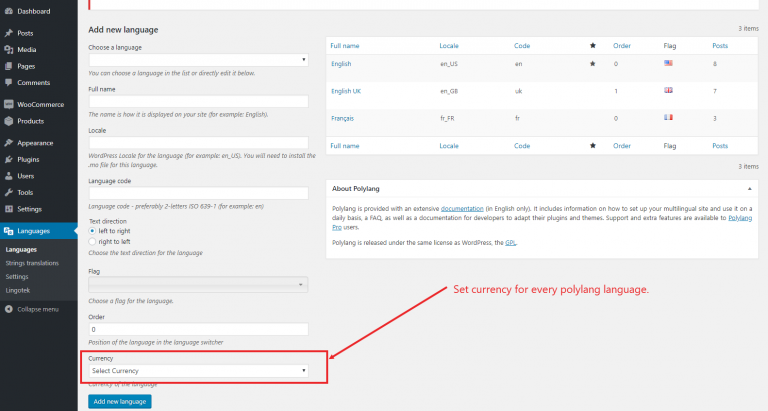The height and width of the screenshot is (411, 768).
Task: Select left to right text direction
Action: (92, 231)
